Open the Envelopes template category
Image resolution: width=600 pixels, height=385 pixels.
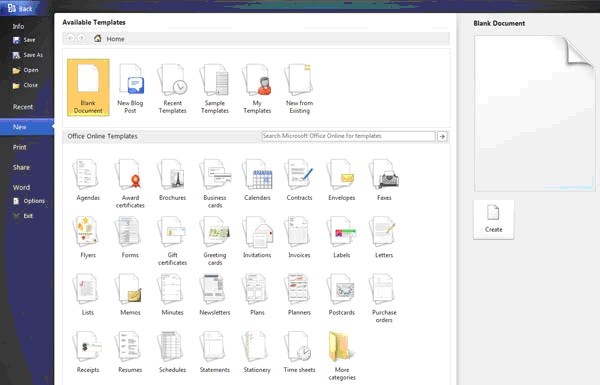[x=342, y=180]
